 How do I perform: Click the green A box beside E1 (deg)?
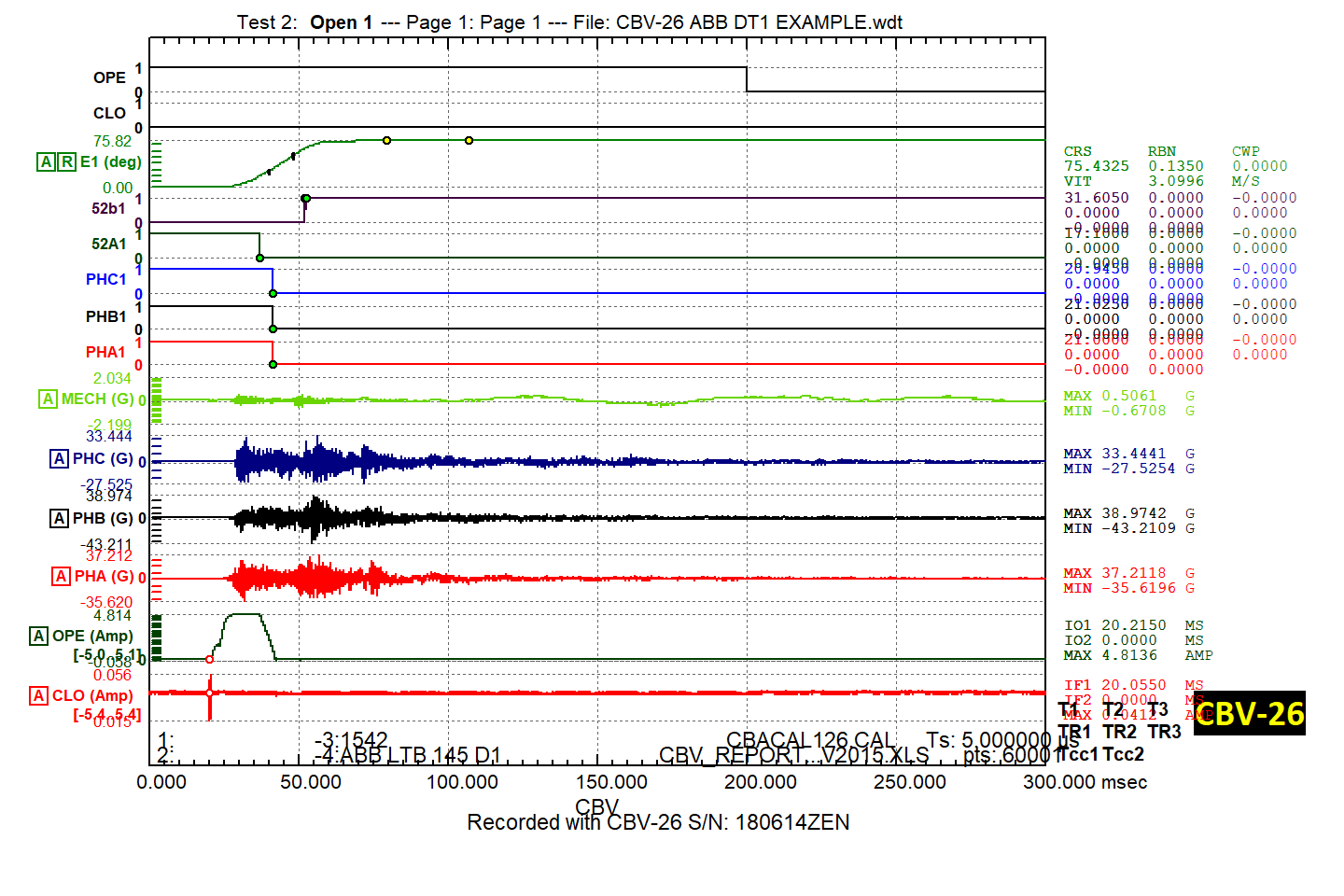click(x=46, y=162)
